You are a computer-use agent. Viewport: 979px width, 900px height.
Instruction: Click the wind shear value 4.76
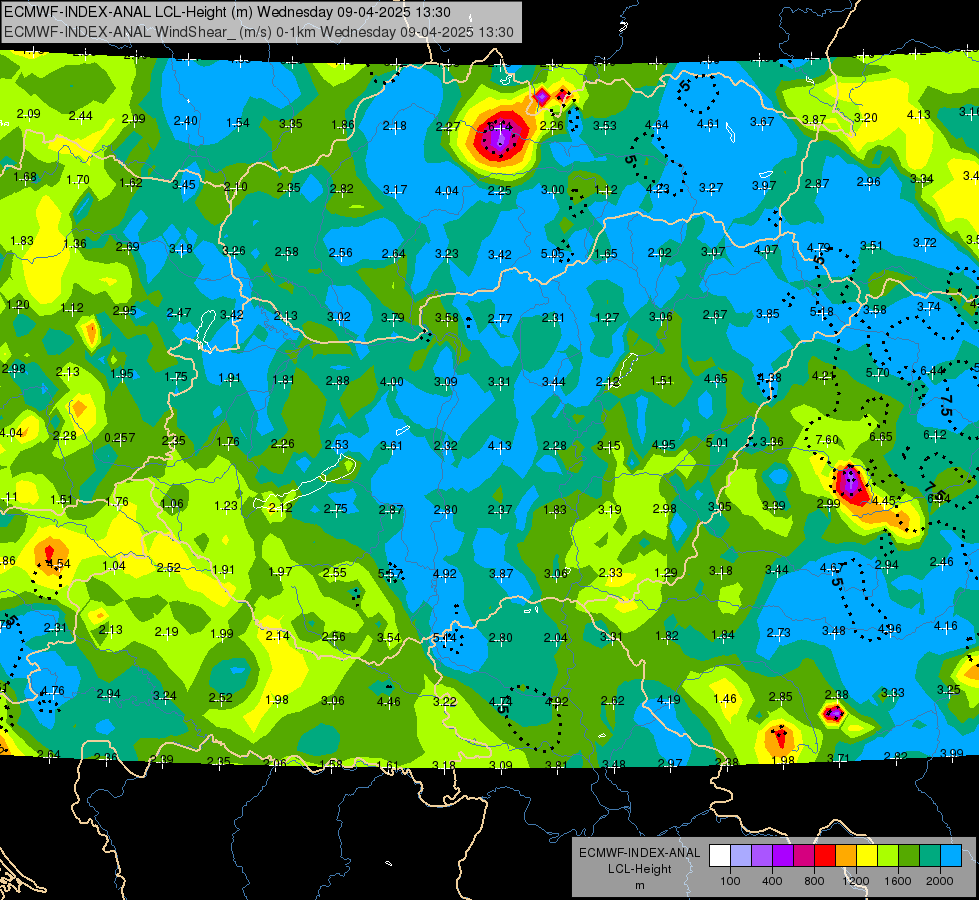52,691
